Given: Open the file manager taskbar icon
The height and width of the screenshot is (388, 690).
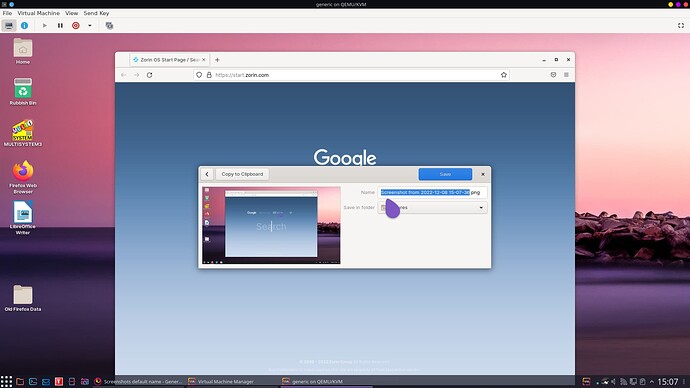Looking at the screenshot, I should point(20,381).
